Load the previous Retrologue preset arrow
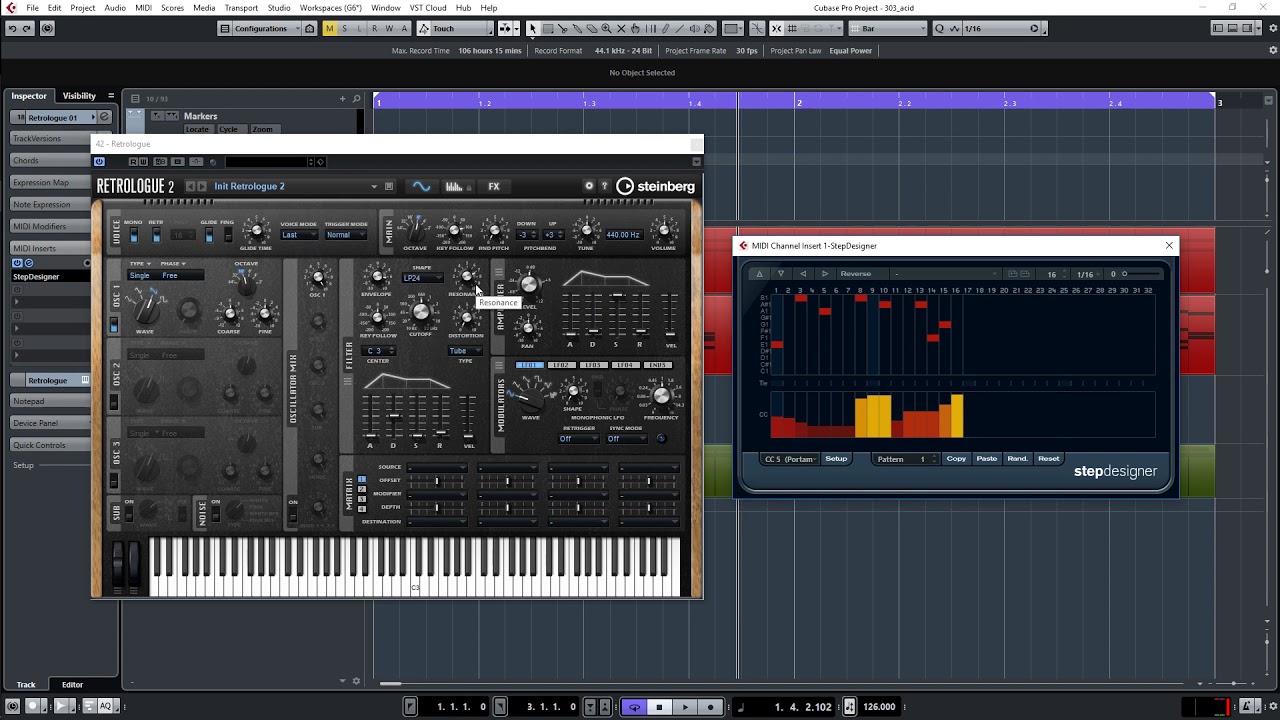This screenshot has width=1280, height=720. 190,186
